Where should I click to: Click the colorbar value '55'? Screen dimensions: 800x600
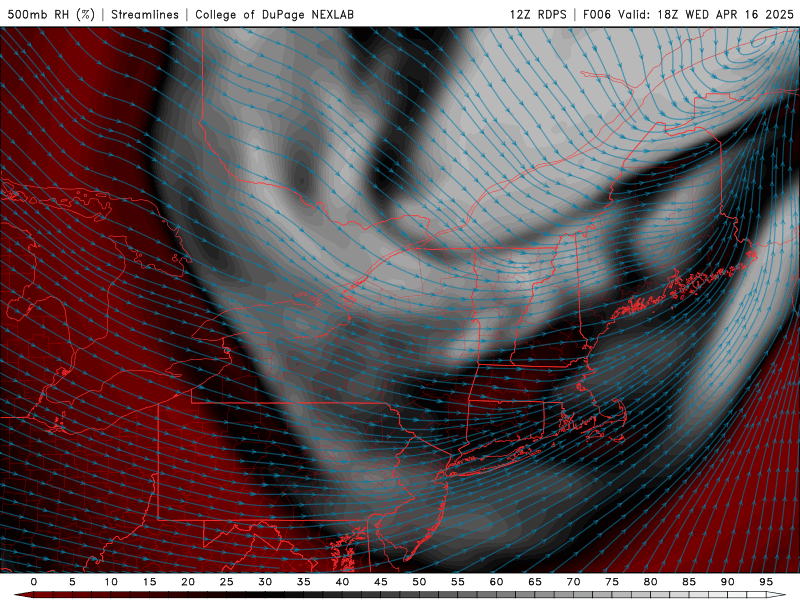[458, 582]
